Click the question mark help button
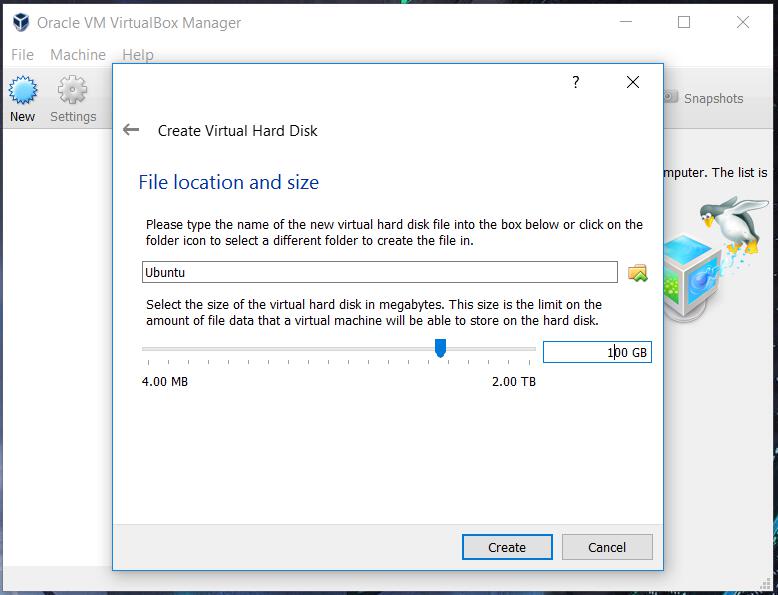Screen dimensions: 778x595 click(576, 82)
